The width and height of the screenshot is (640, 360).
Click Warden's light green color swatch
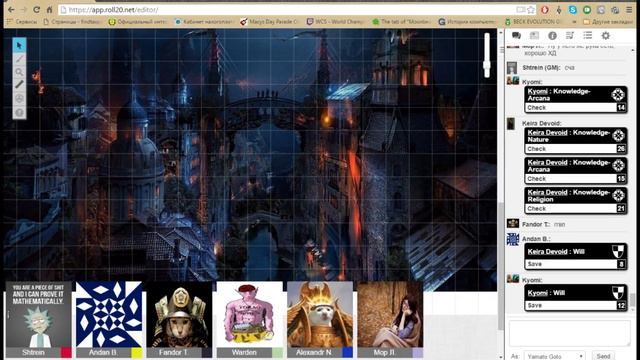(x=277, y=352)
